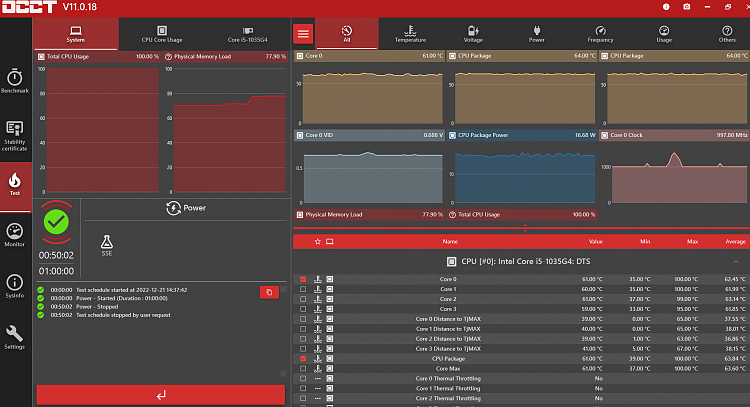Switch to the CPU Core Usage tab
This screenshot has height=407, width=750.
(x=161, y=34)
